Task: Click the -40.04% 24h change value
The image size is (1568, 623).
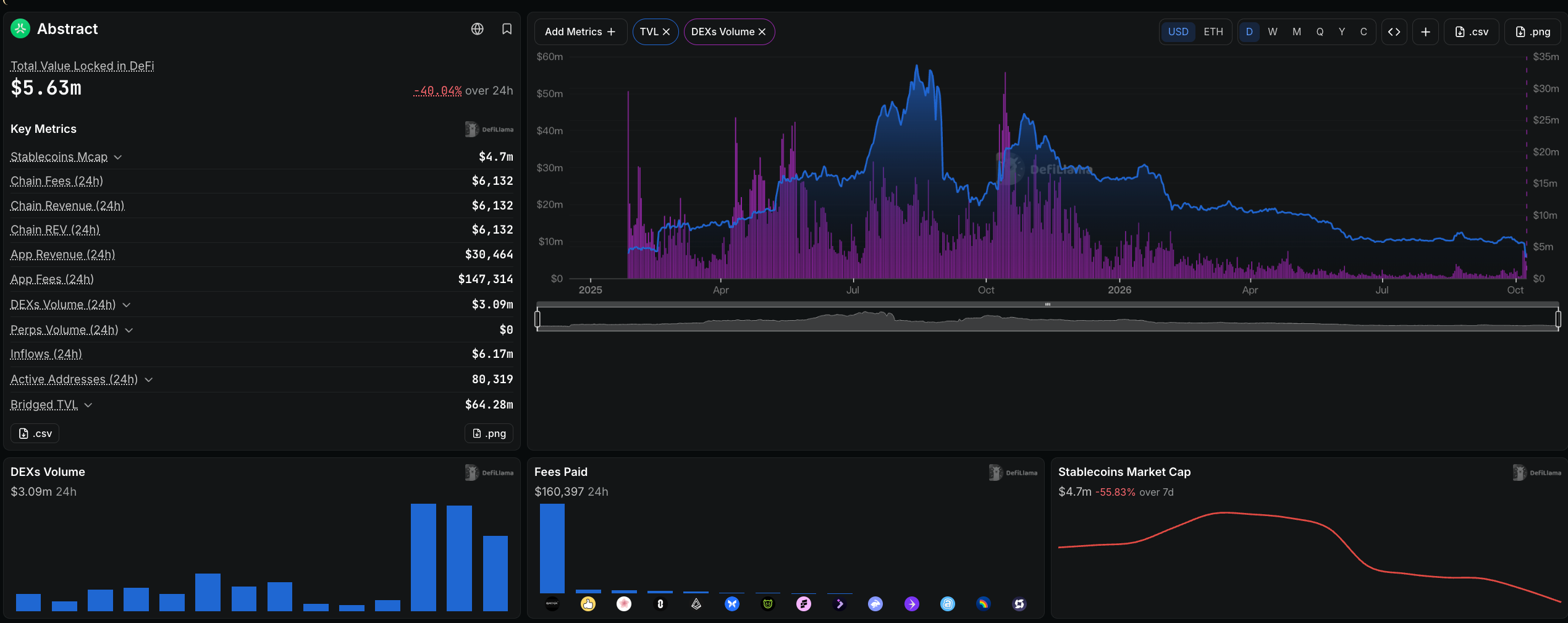Action: (438, 91)
